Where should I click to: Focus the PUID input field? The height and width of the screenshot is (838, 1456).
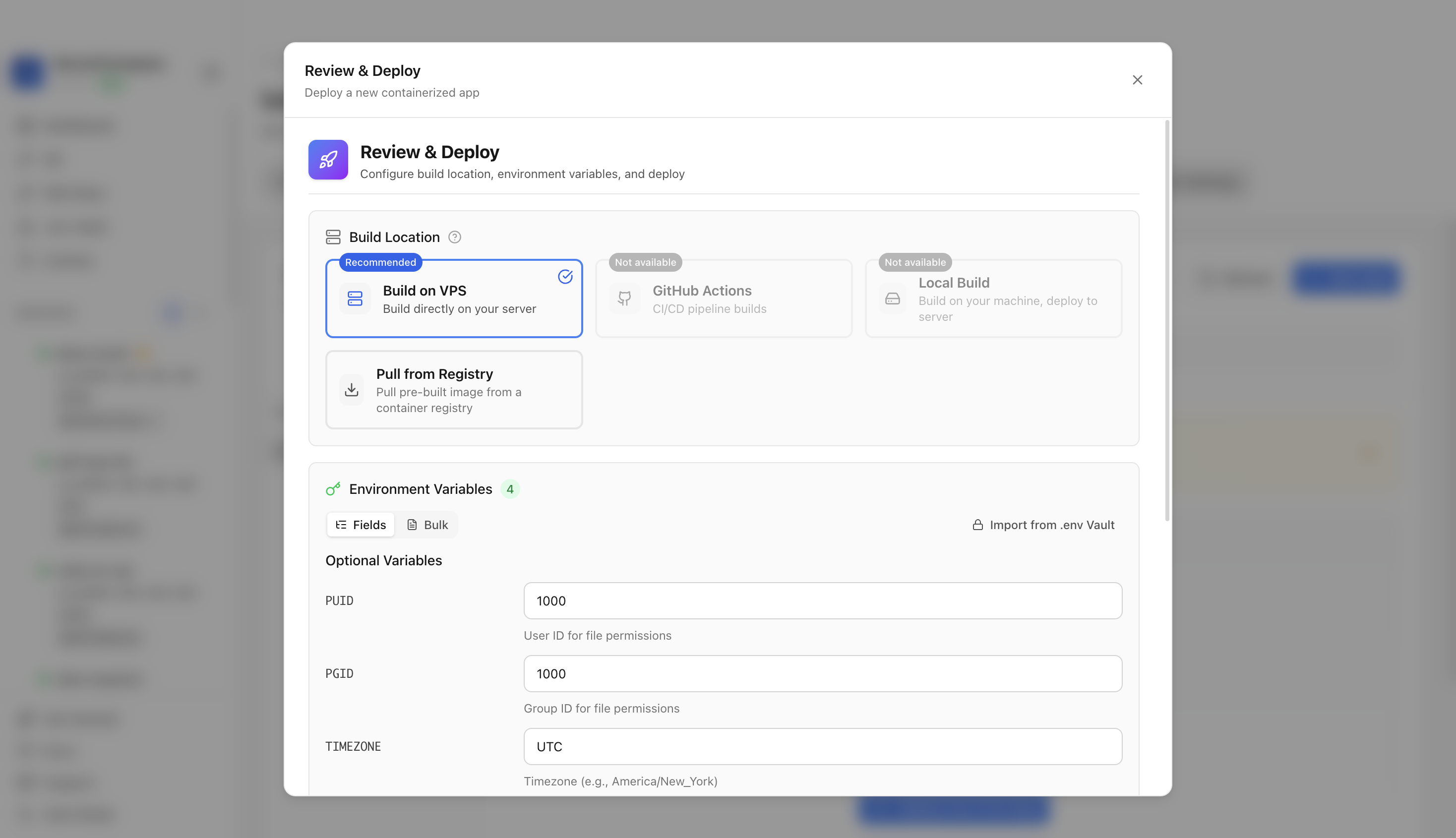822,600
